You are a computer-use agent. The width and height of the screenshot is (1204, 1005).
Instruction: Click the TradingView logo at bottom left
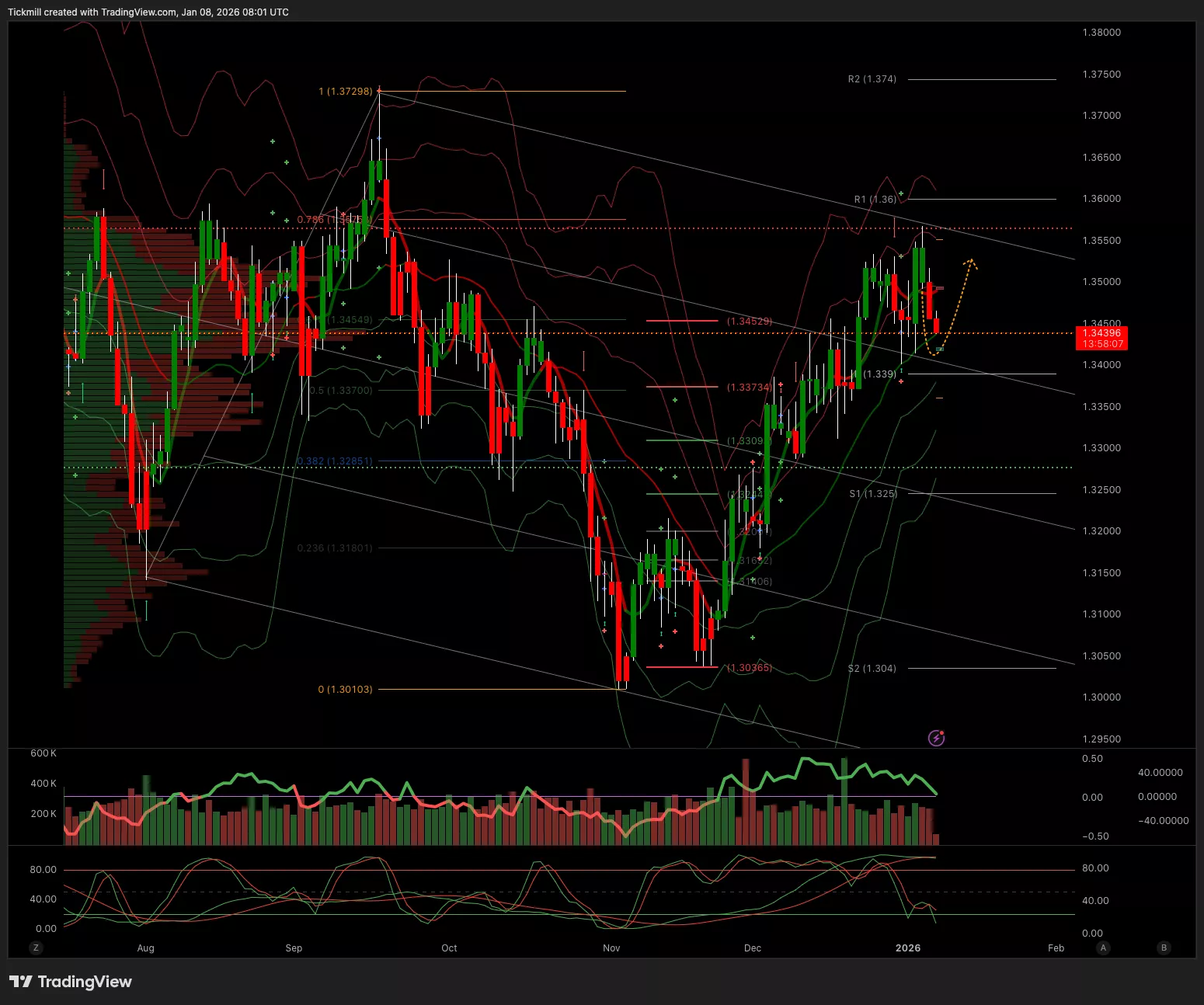click(71, 982)
